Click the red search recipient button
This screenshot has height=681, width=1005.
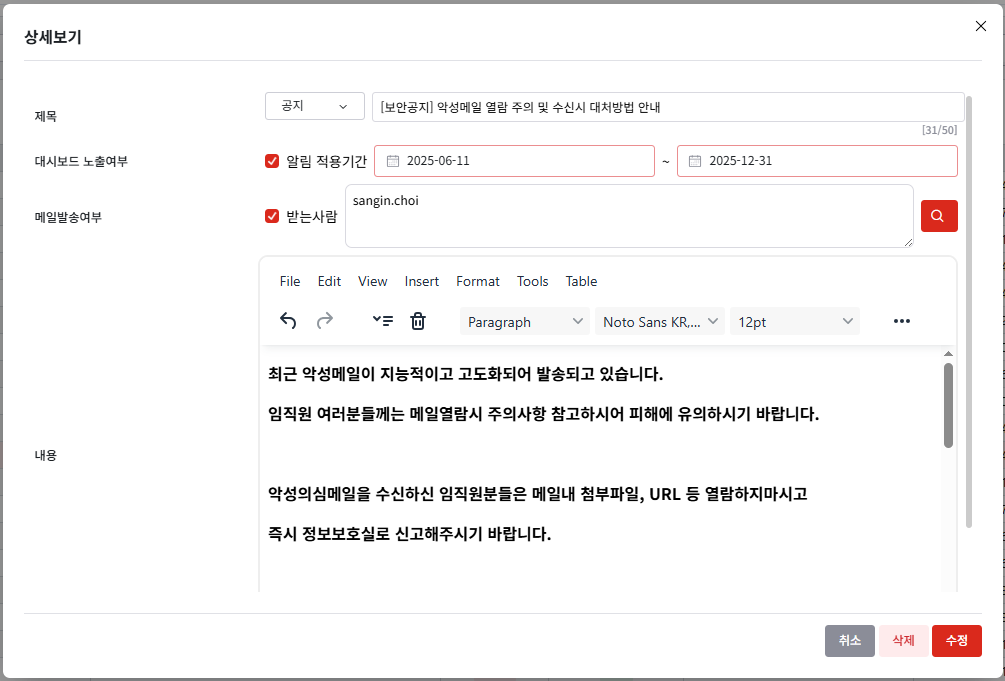(x=939, y=215)
